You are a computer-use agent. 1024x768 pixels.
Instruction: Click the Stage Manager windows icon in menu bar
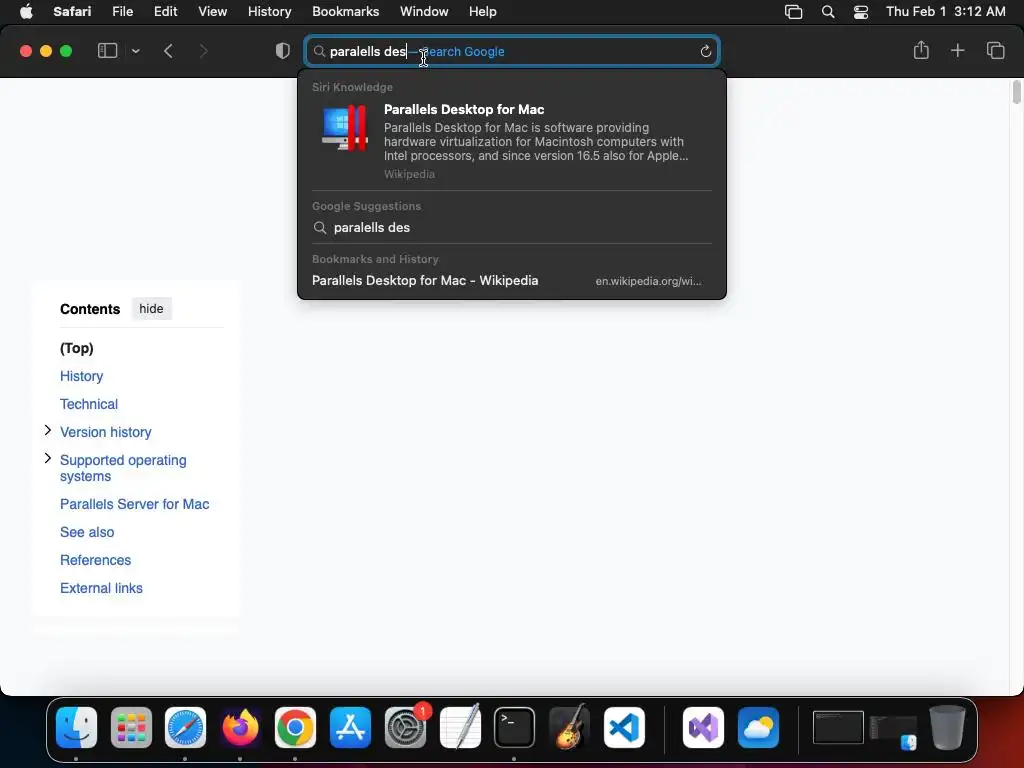pos(793,12)
